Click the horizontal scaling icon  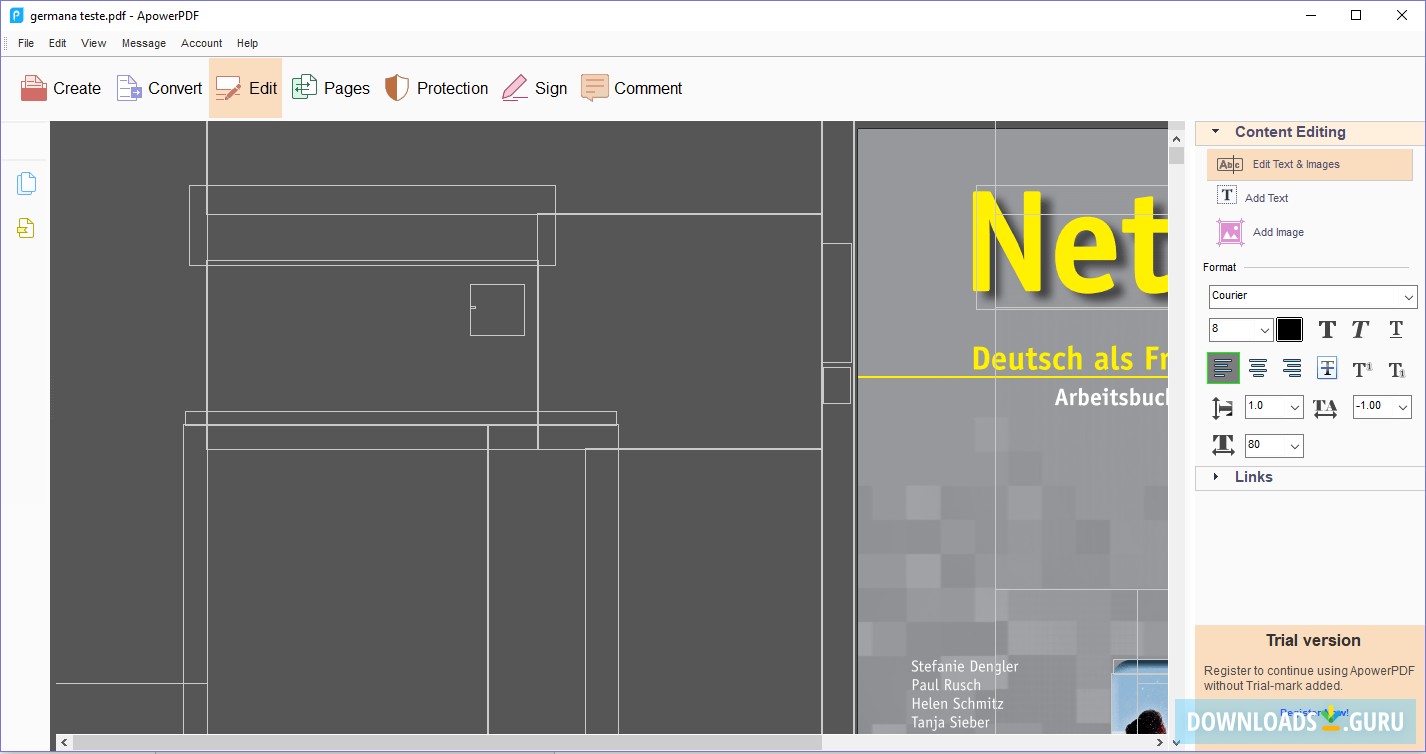(1223, 445)
